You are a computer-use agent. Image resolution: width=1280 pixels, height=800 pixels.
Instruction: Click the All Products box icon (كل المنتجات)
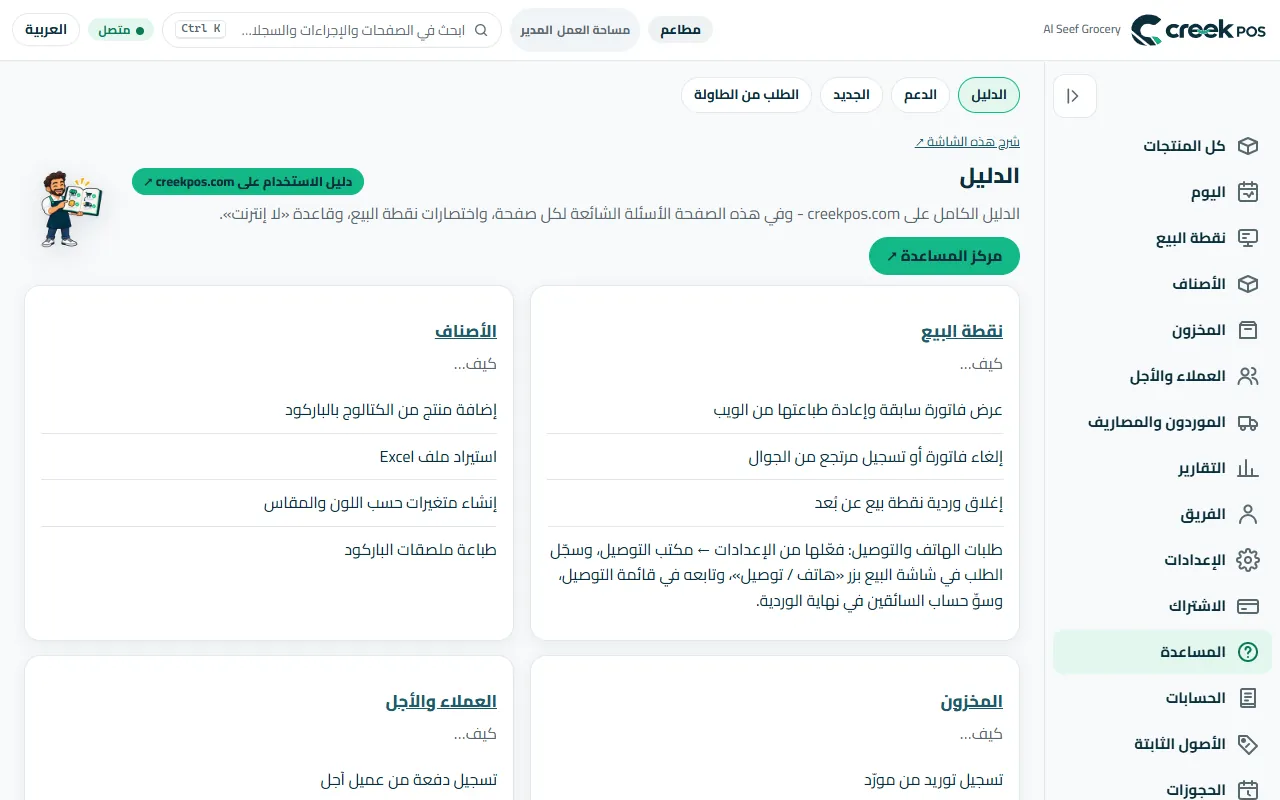1247,146
